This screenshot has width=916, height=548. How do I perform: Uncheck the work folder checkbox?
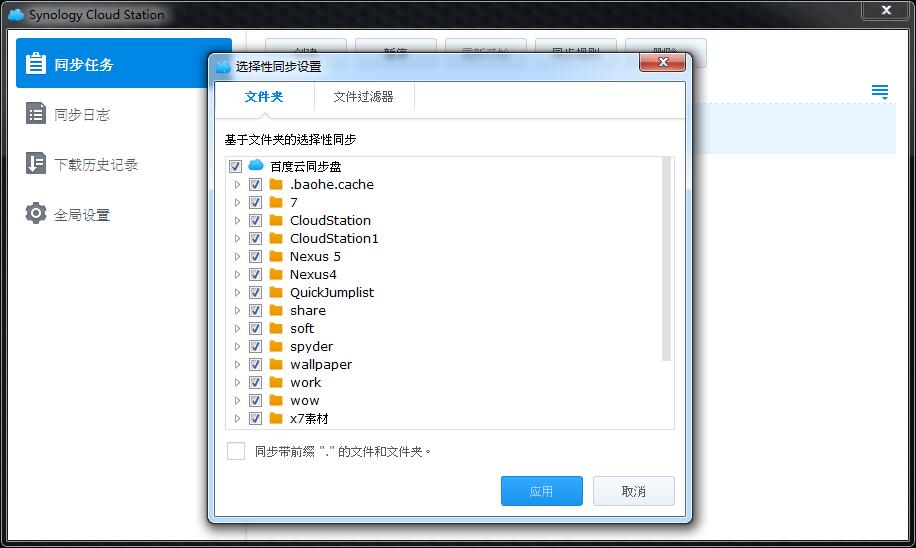[255, 383]
